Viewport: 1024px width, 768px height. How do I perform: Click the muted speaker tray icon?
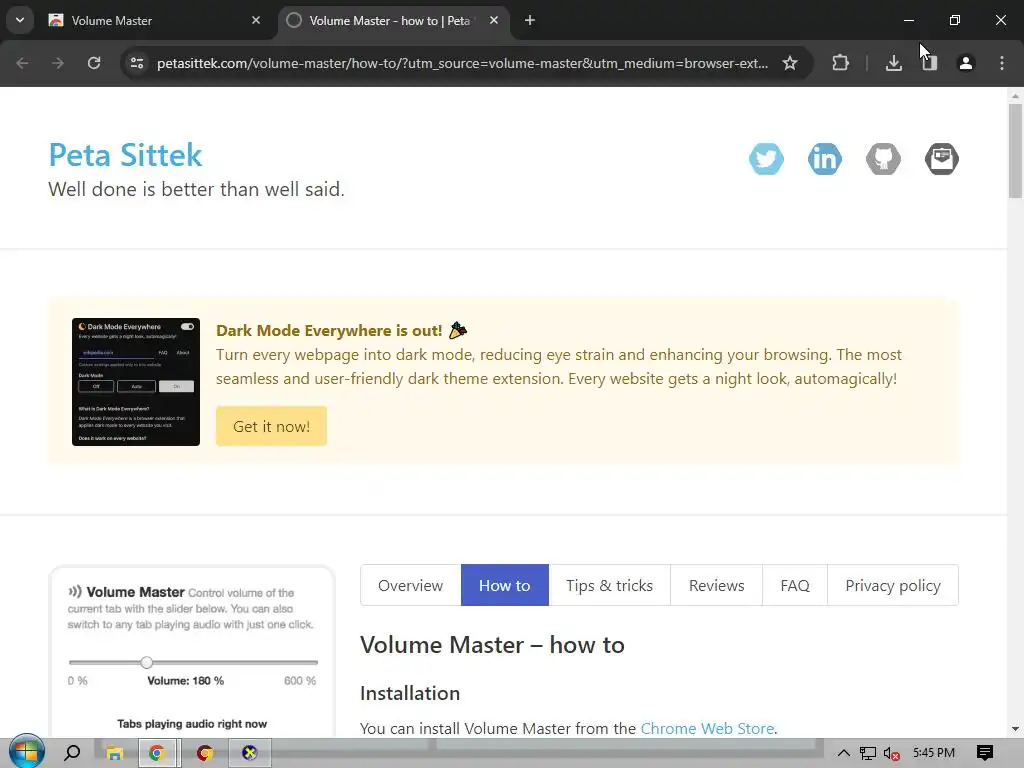pos(891,753)
